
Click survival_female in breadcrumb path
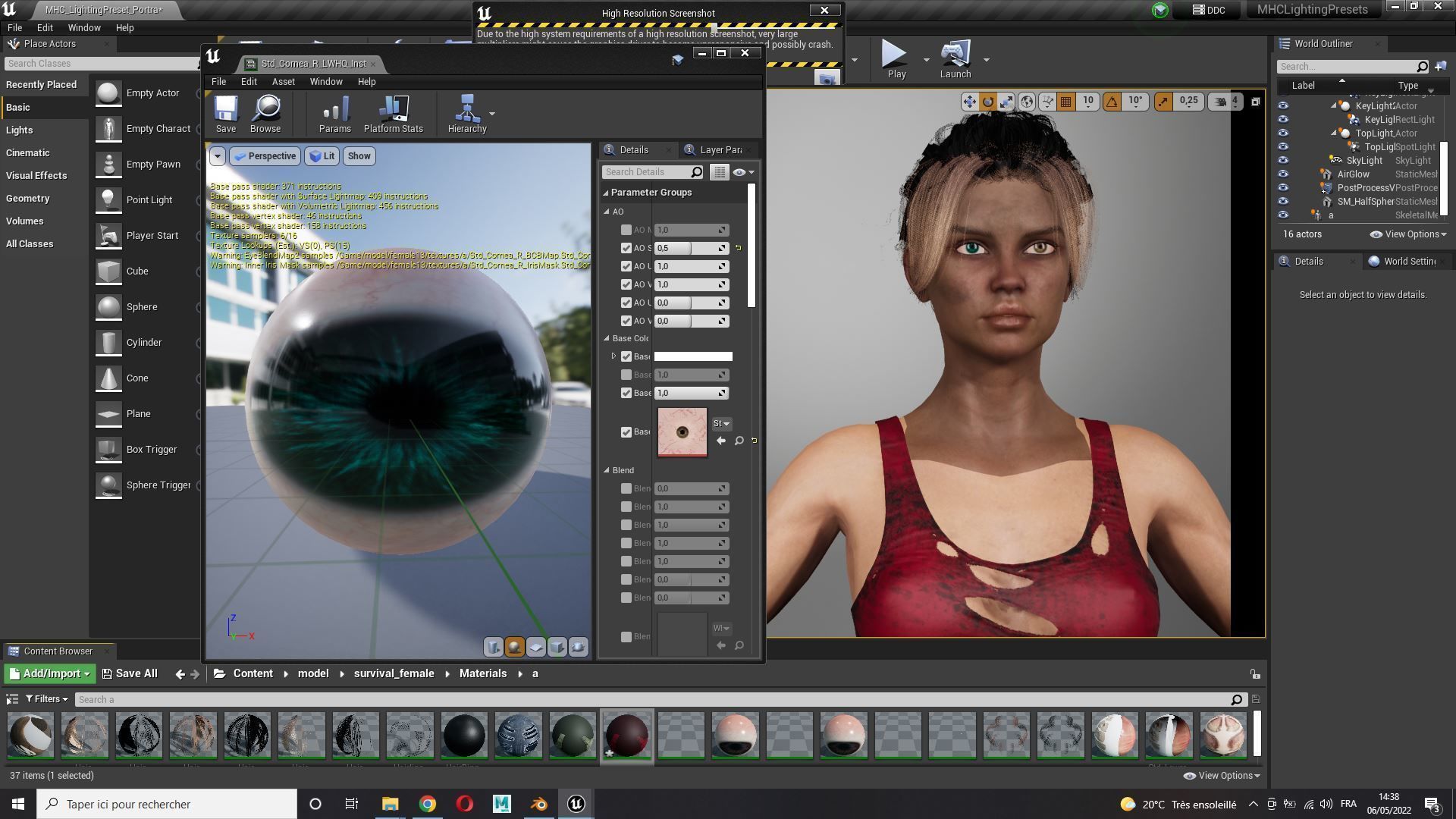coord(394,673)
